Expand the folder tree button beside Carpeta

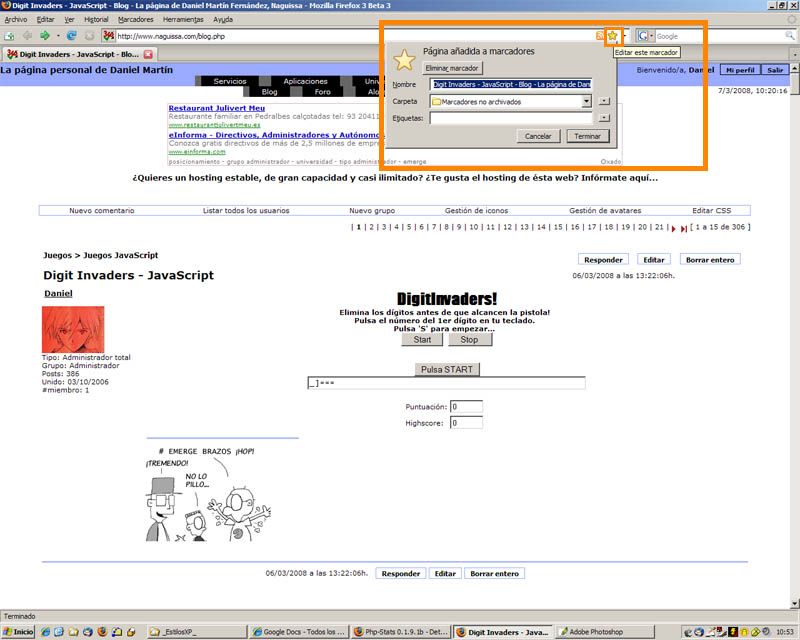[604, 101]
